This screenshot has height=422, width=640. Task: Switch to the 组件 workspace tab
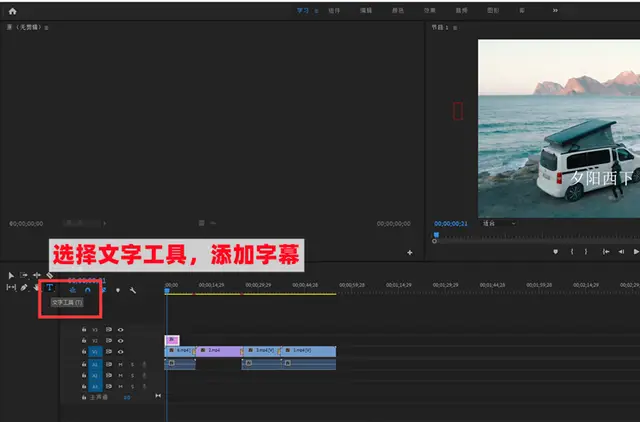click(334, 11)
